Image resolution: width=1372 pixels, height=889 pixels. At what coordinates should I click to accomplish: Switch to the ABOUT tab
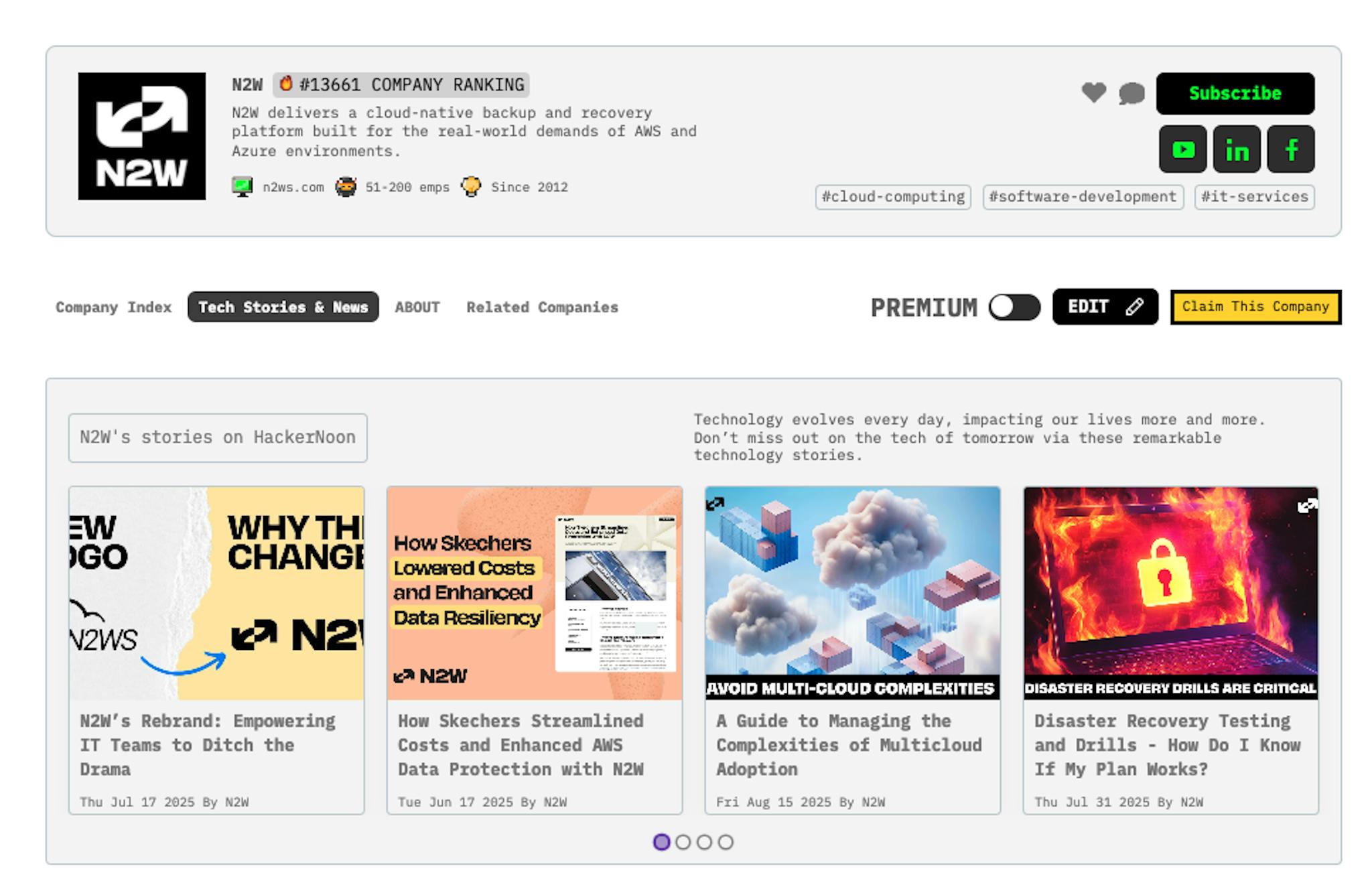coord(416,307)
